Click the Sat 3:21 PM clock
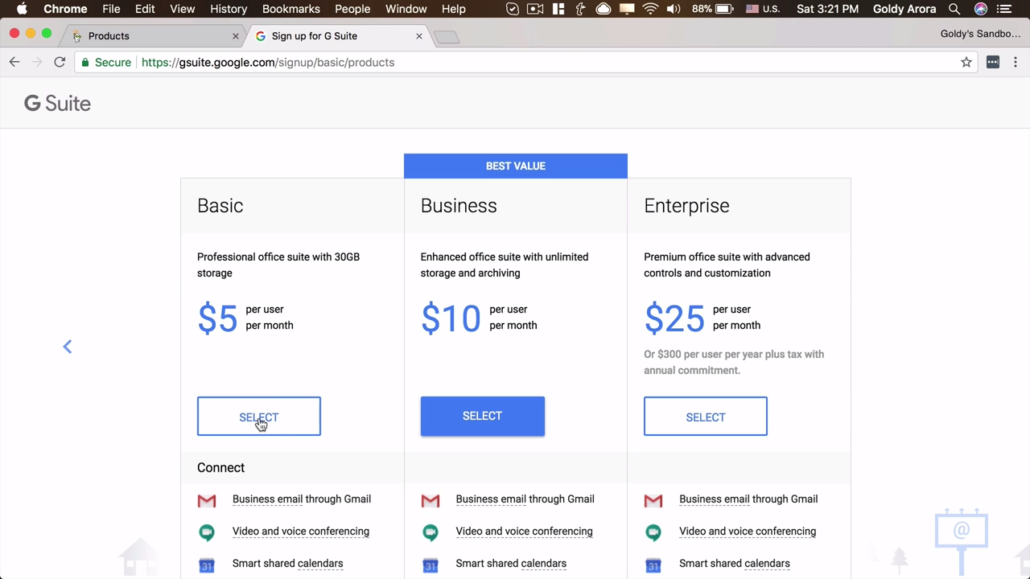The image size is (1030, 579). pos(828,9)
